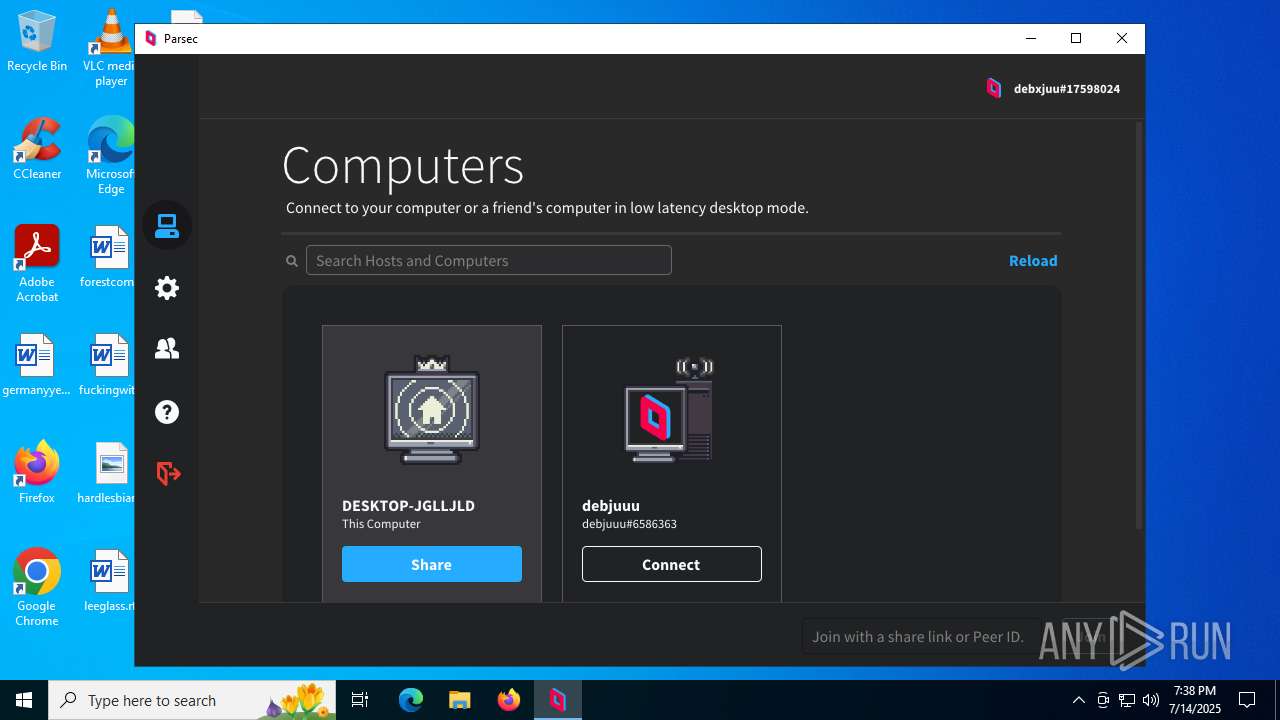
Task: Share this computer DESKTOP-JGLLJLD
Action: (432, 564)
